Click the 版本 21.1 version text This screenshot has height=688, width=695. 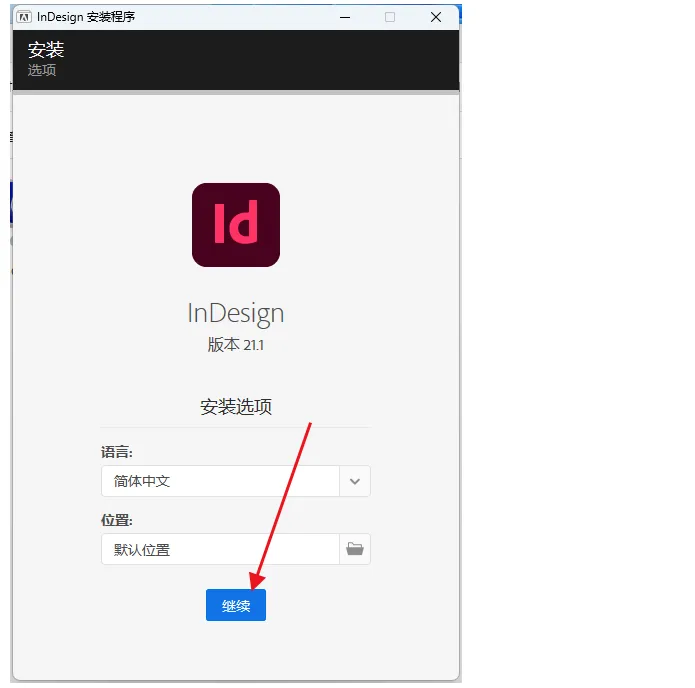click(x=236, y=344)
